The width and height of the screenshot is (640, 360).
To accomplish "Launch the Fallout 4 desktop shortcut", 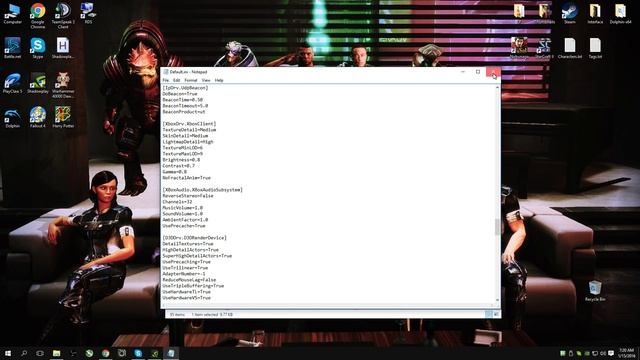I will 38,118.
